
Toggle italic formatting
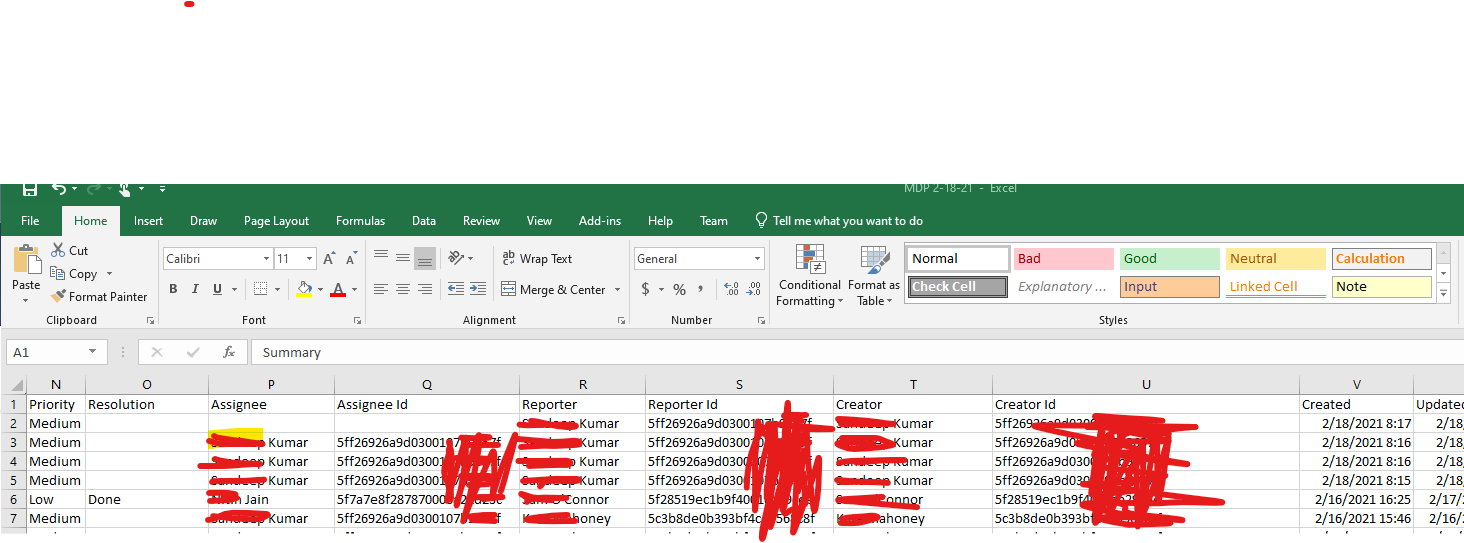tap(195, 289)
